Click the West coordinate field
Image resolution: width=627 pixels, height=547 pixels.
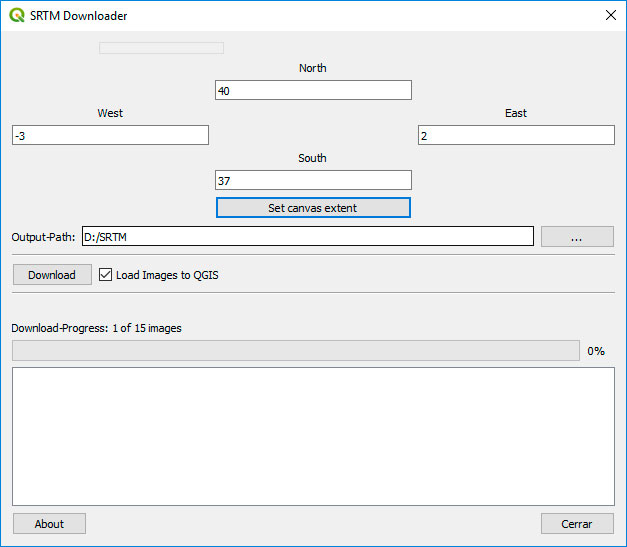coord(110,135)
